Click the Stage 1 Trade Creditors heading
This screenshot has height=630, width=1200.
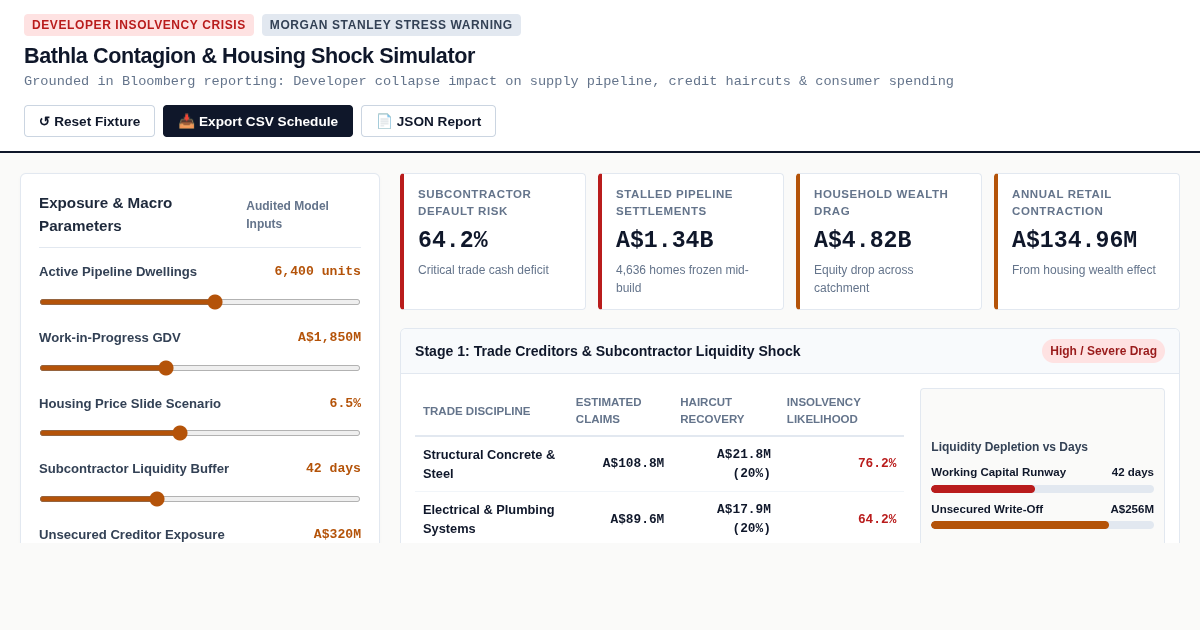pos(608,351)
